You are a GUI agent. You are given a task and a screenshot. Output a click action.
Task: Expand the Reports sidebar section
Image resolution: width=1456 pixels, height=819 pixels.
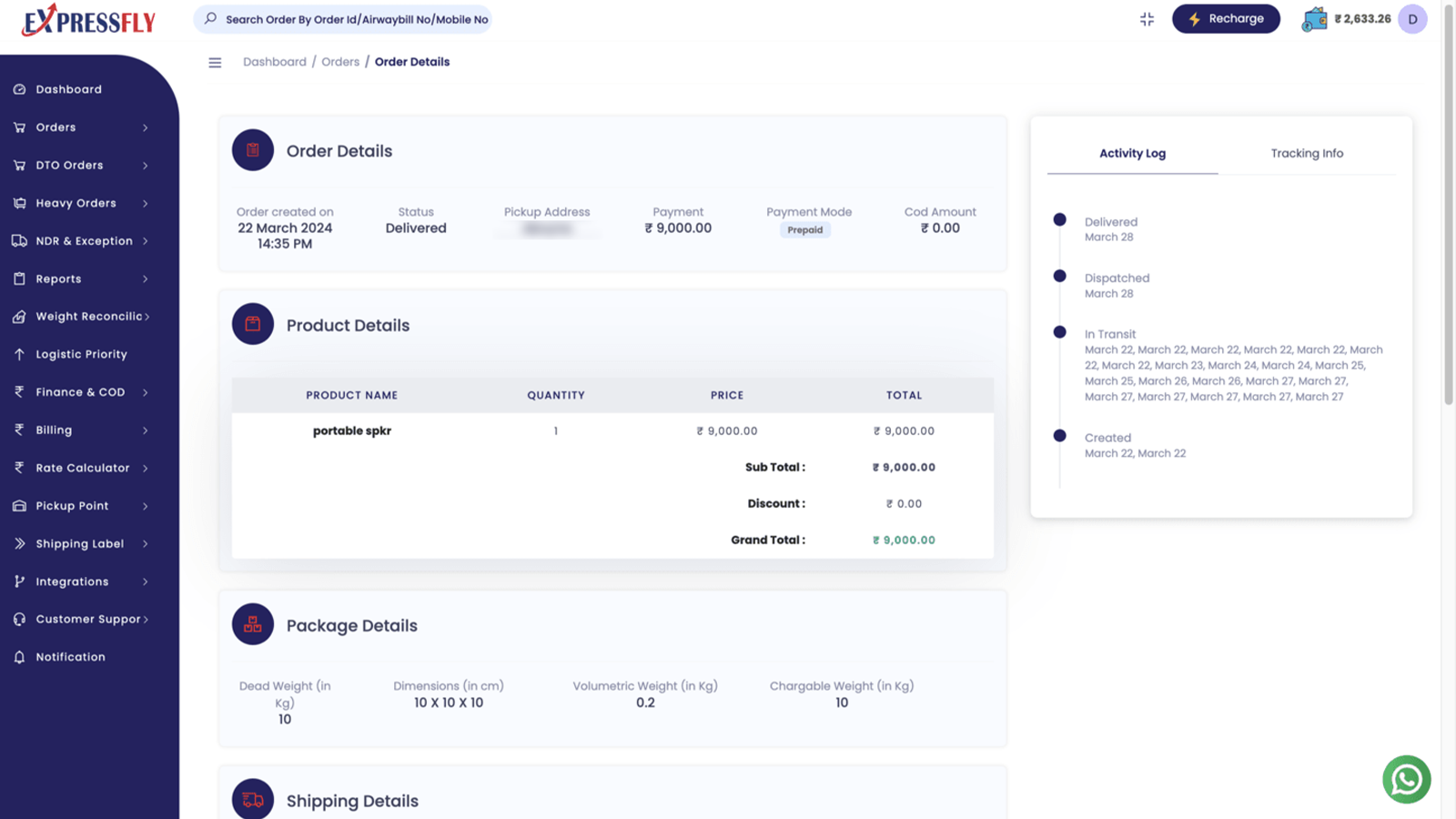click(59, 278)
